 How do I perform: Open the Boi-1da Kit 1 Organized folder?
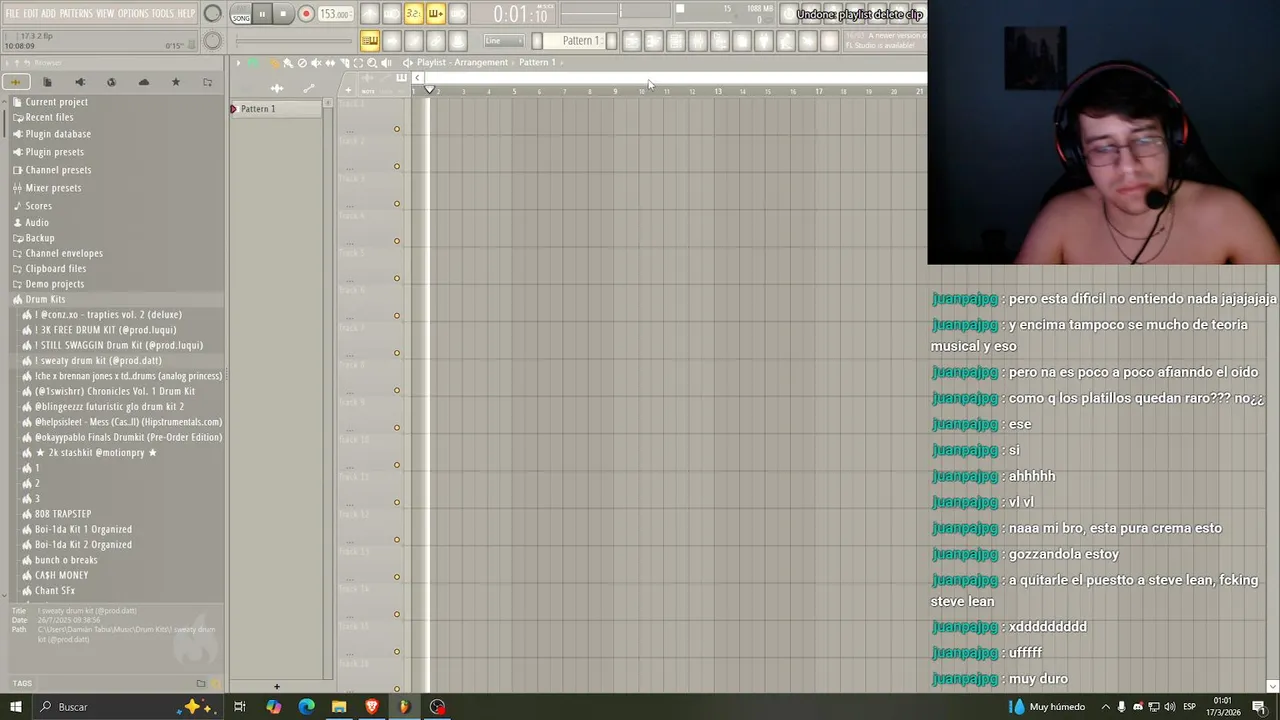coord(83,529)
